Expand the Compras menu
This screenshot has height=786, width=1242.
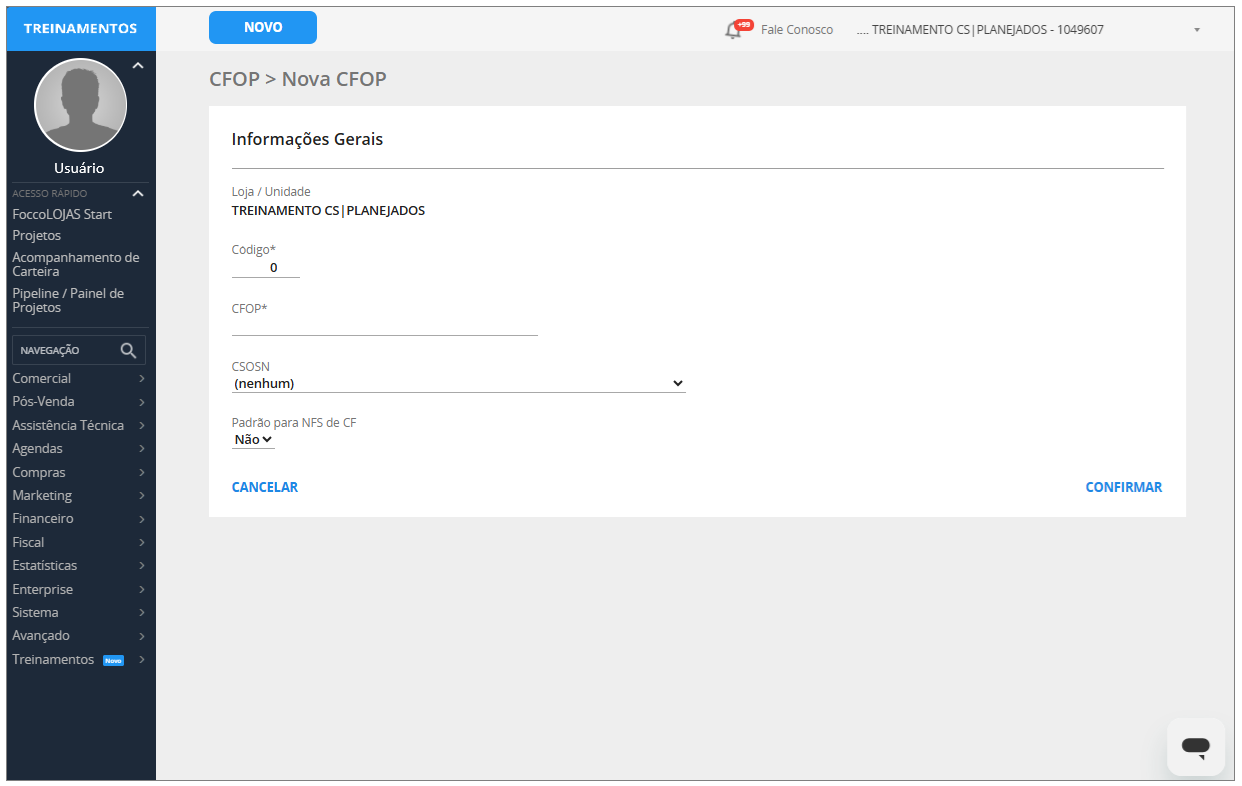coord(80,472)
